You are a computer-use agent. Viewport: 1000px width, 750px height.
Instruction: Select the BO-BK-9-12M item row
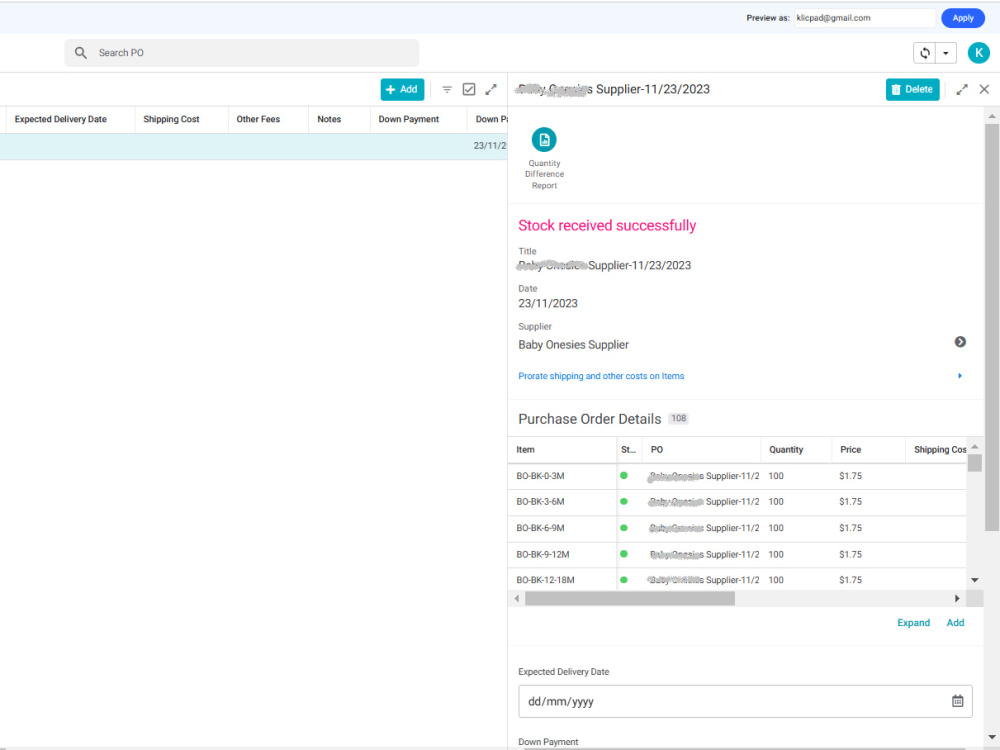click(737, 555)
